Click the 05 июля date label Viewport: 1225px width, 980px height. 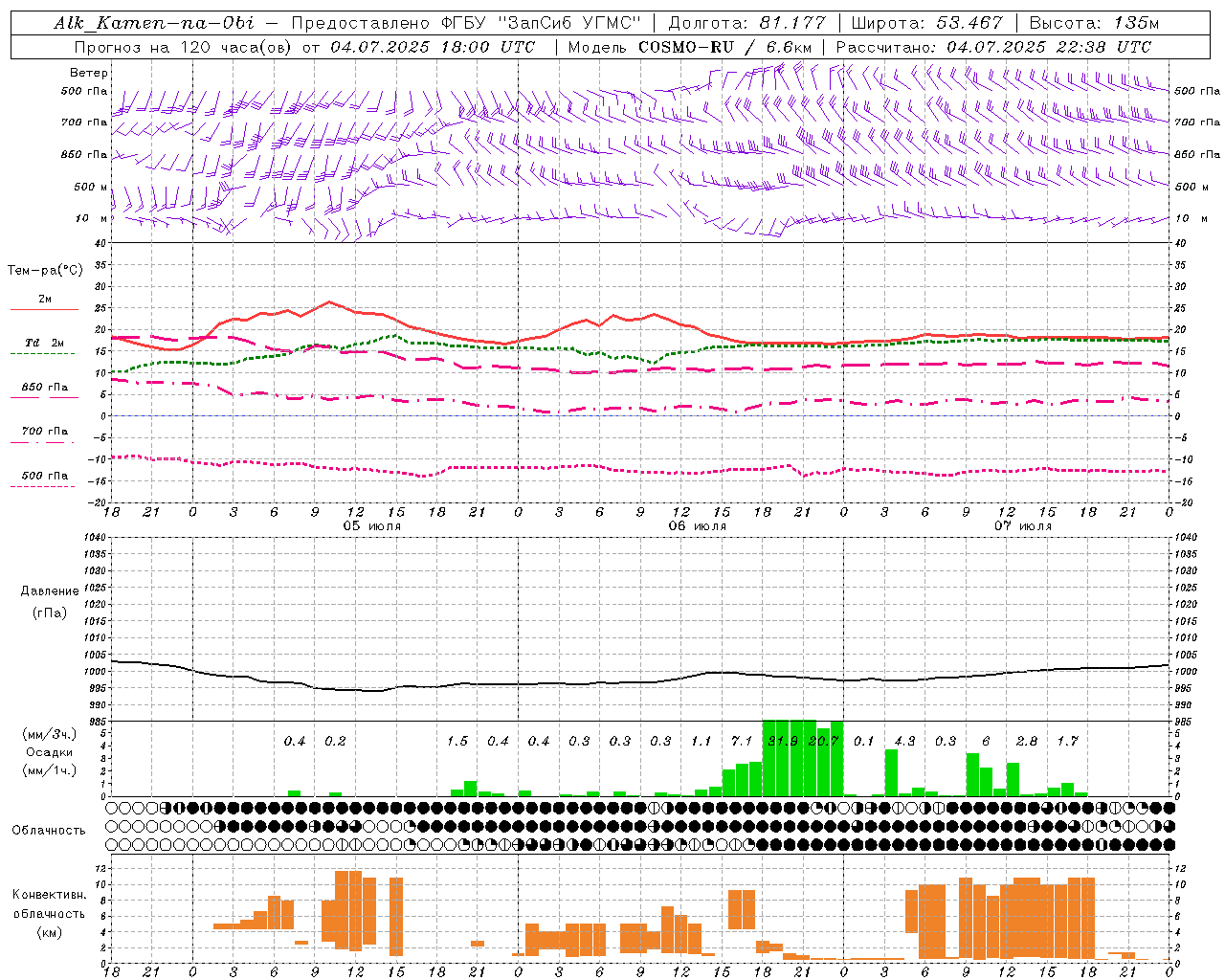[x=372, y=526]
